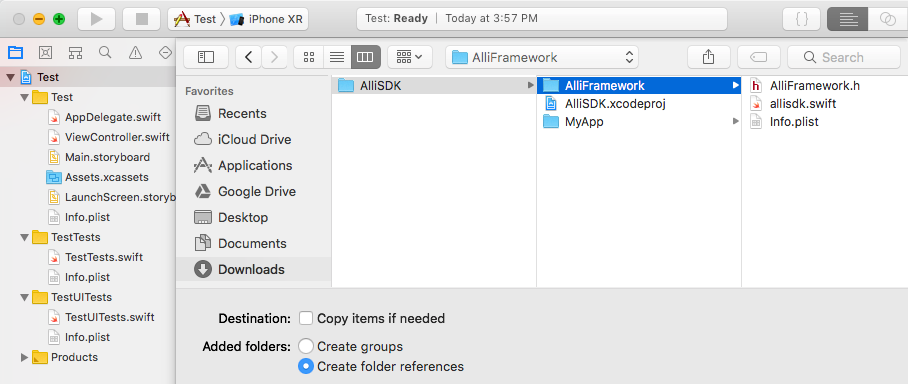Image resolution: width=908 pixels, height=384 pixels.
Task: Open the source control navigator icon
Action: coord(45,53)
